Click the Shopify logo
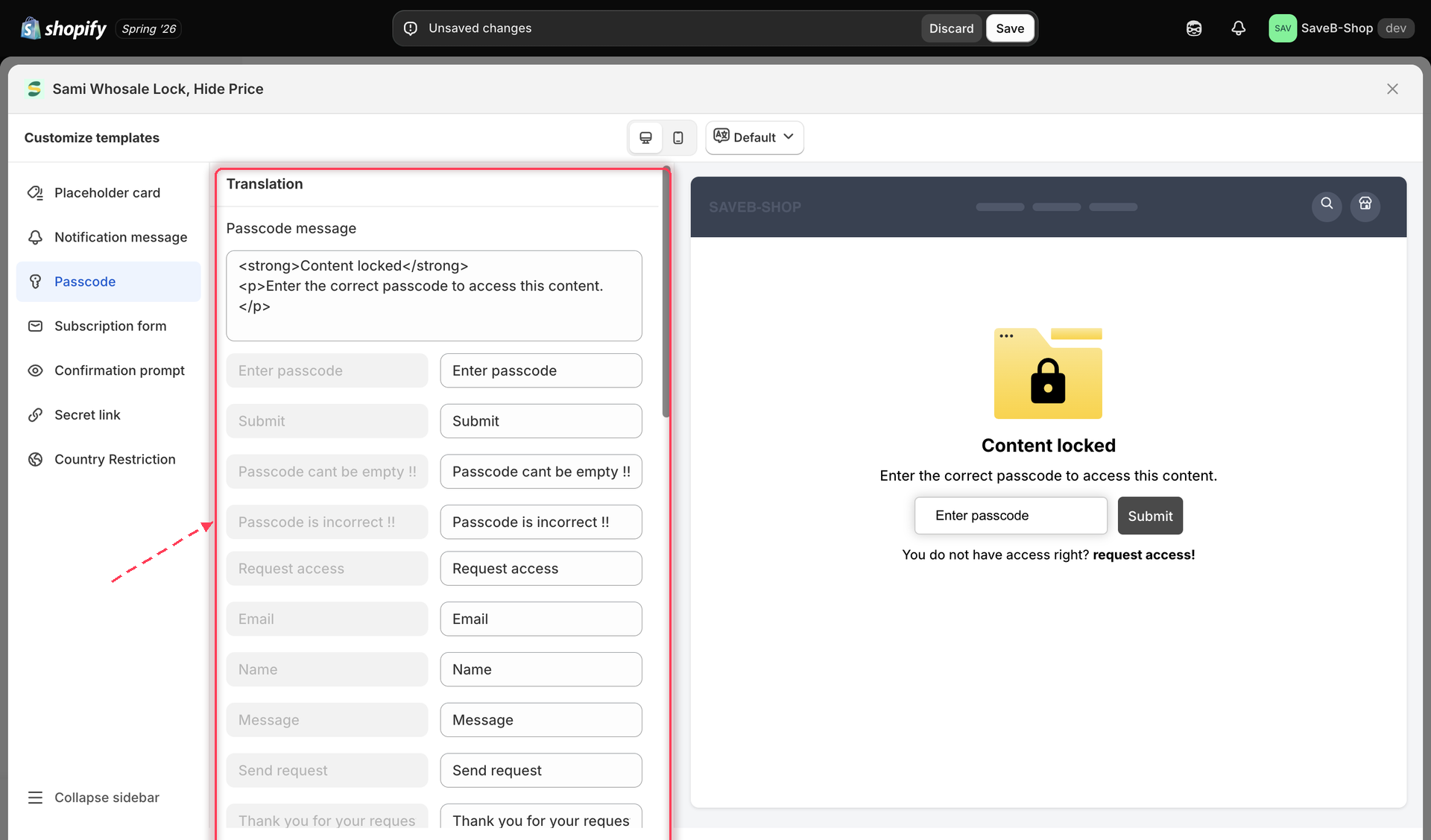 (64, 28)
